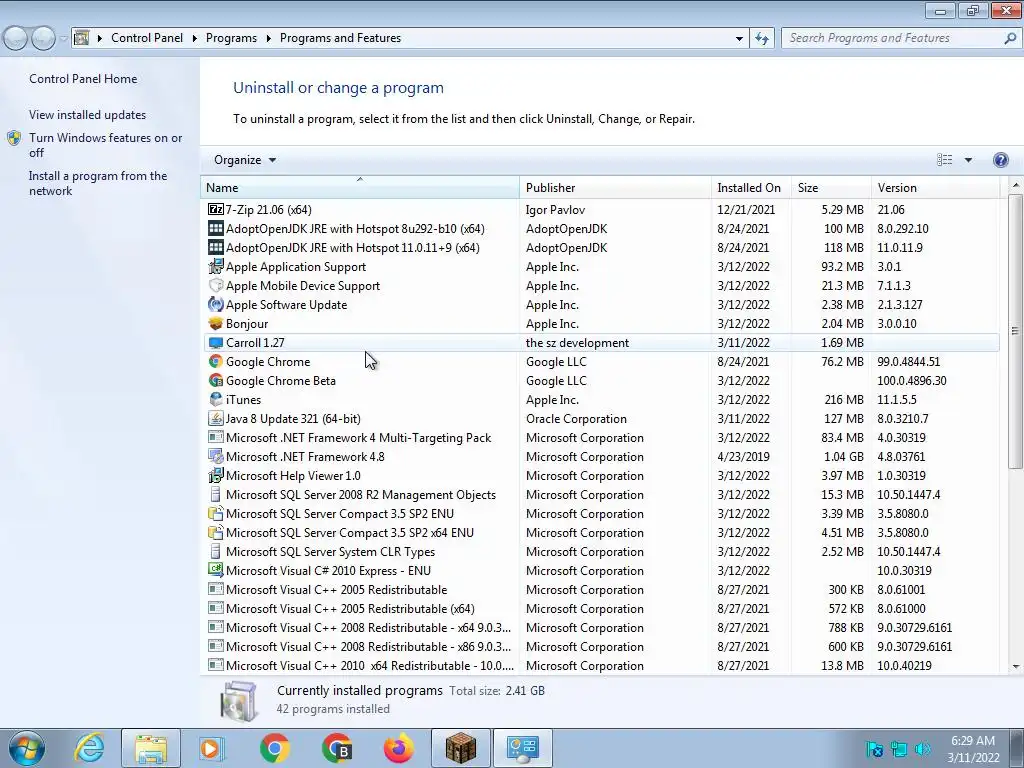Click the vertical scrollbar thumb
The height and width of the screenshot is (768, 1024).
click(1016, 330)
